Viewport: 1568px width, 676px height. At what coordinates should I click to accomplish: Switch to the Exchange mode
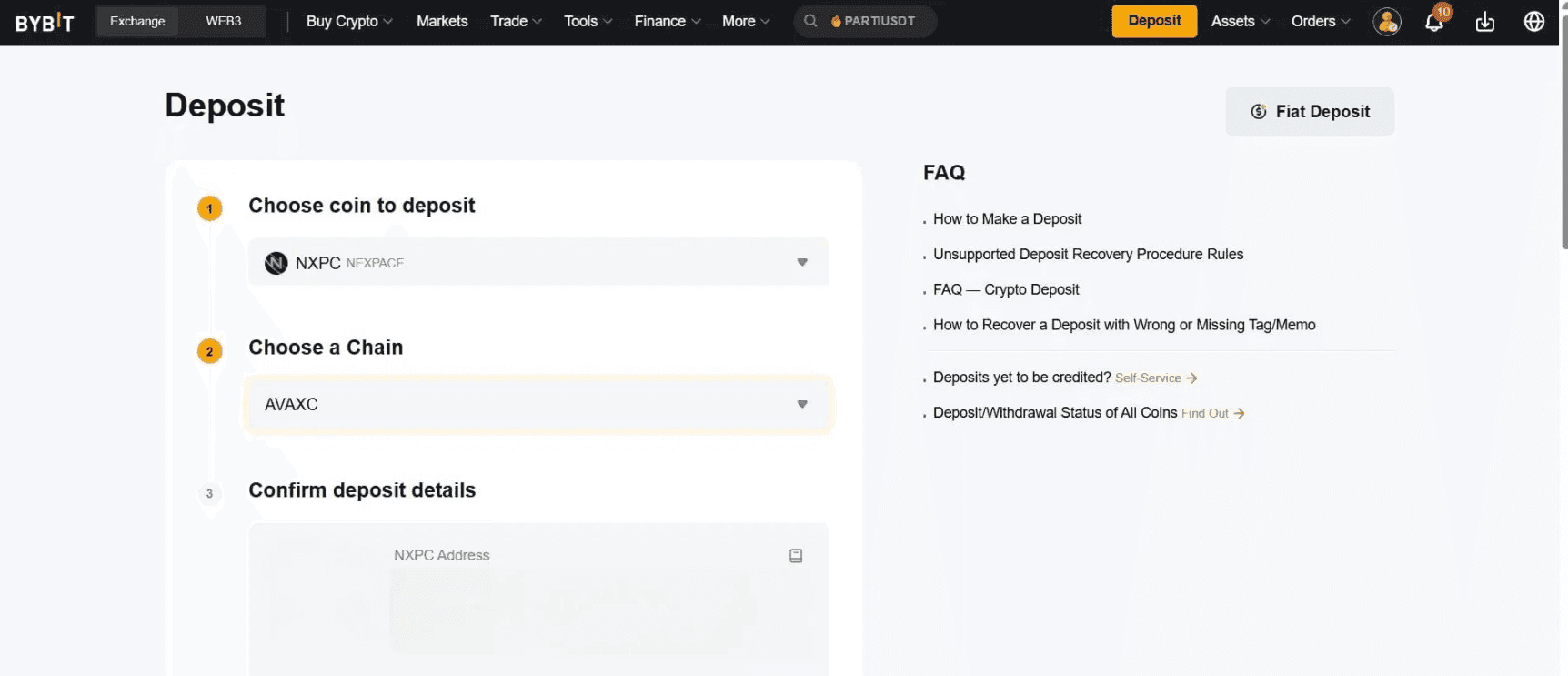pyautogui.click(x=137, y=21)
